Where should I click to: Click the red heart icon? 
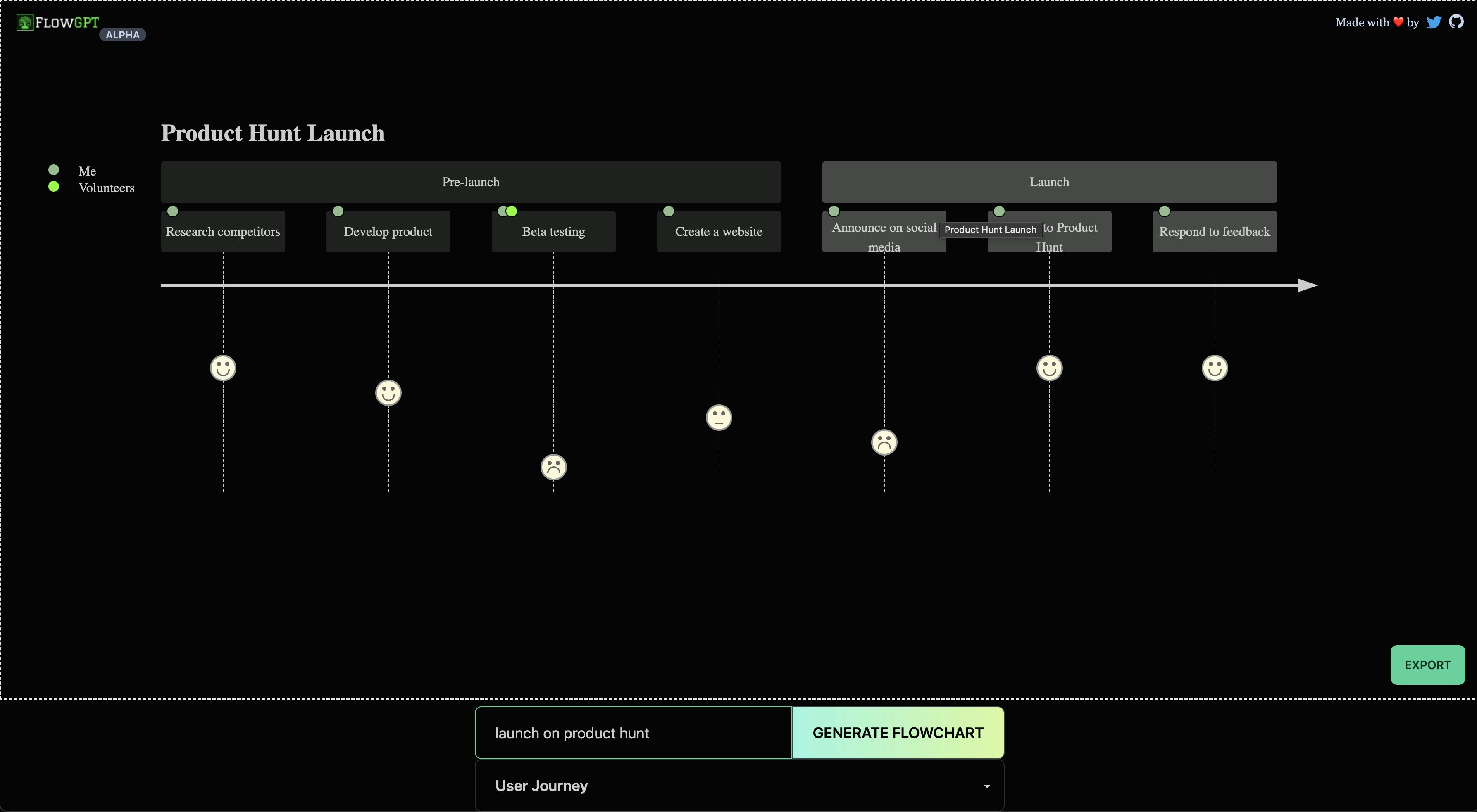pyautogui.click(x=1398, y=22)
